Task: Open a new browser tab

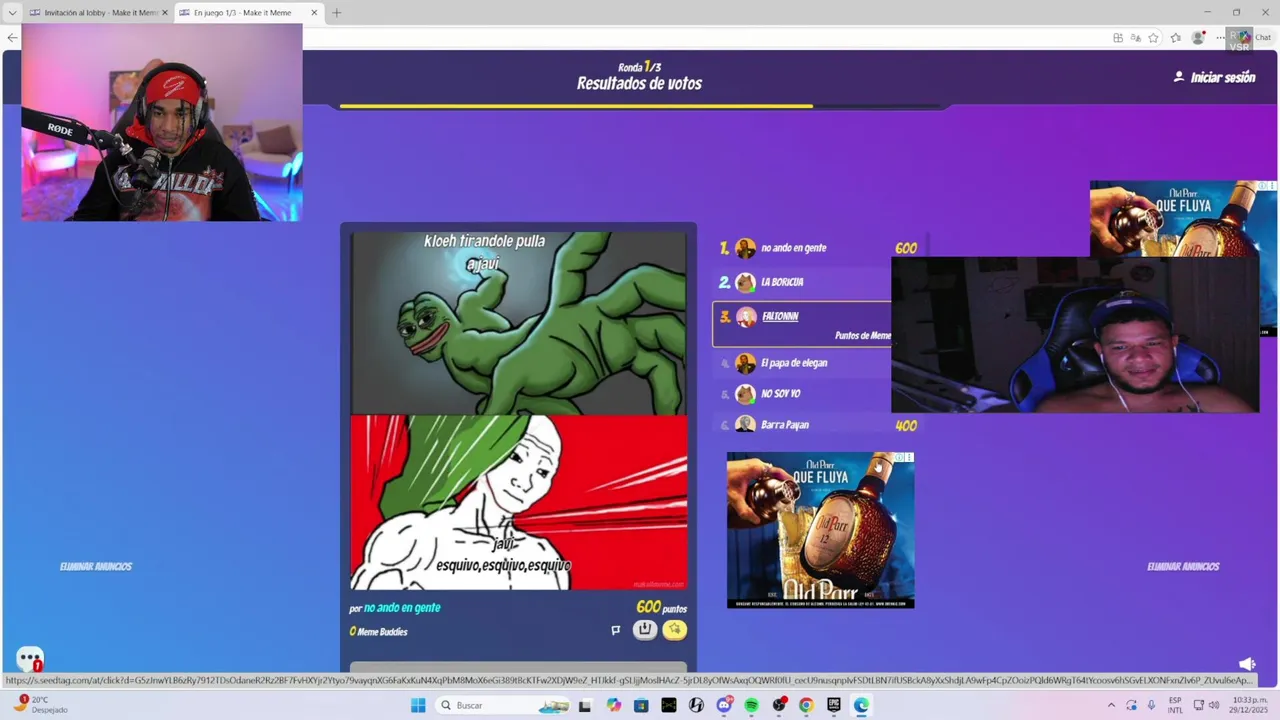Action: point(337,13)
